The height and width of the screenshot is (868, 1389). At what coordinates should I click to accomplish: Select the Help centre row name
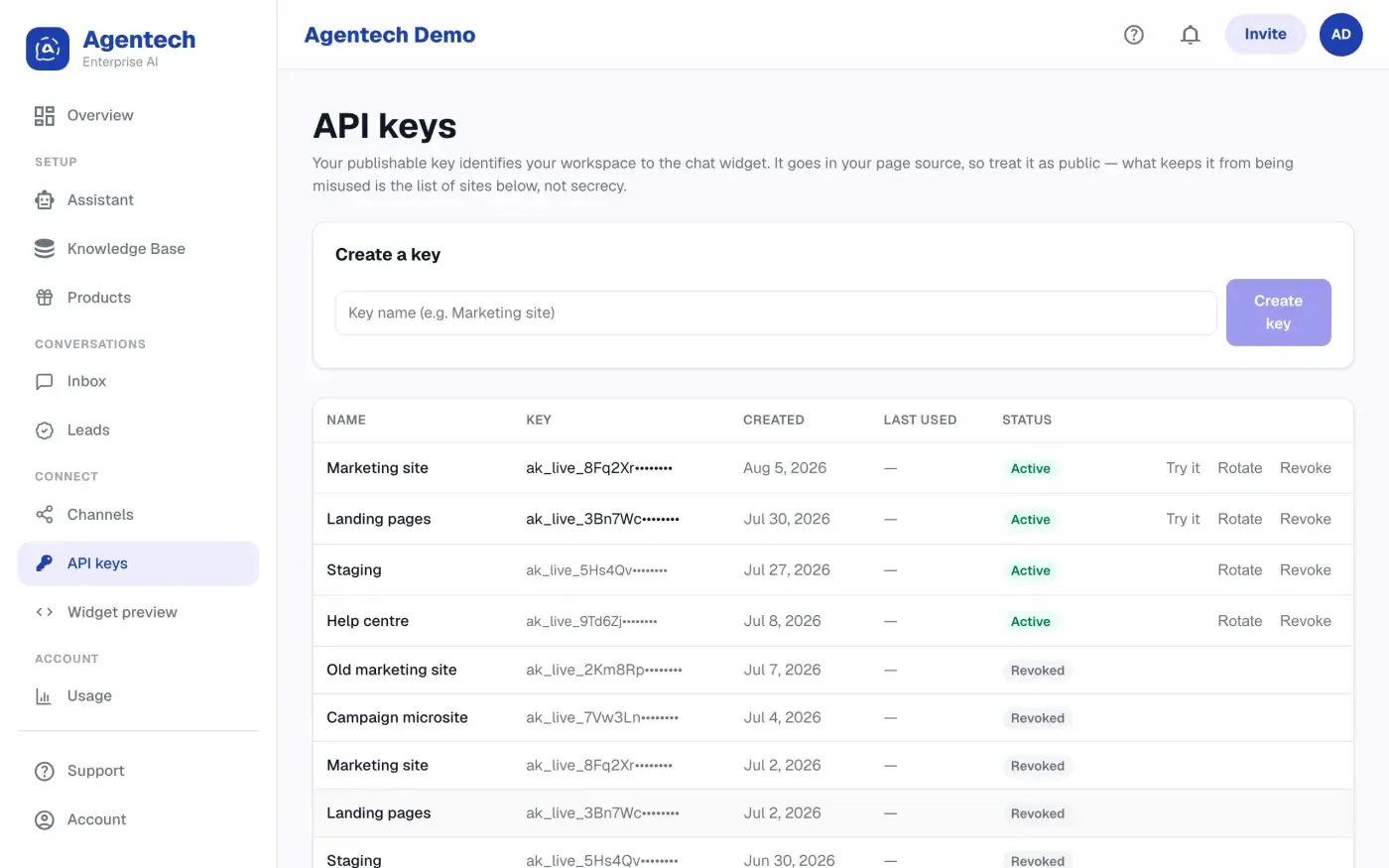pyautogui.click(x=368, y=621)
